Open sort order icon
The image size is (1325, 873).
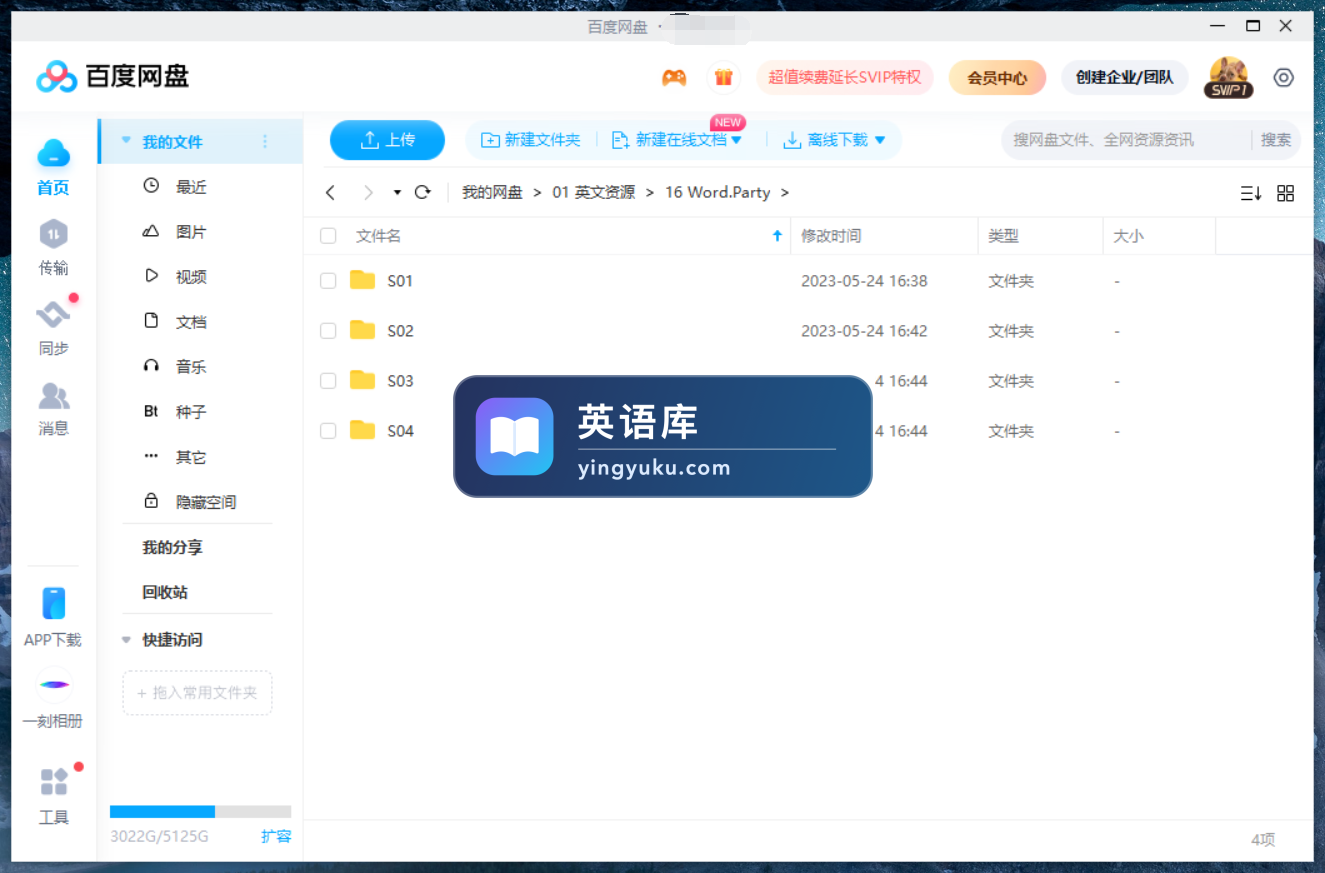[1251, 193]
